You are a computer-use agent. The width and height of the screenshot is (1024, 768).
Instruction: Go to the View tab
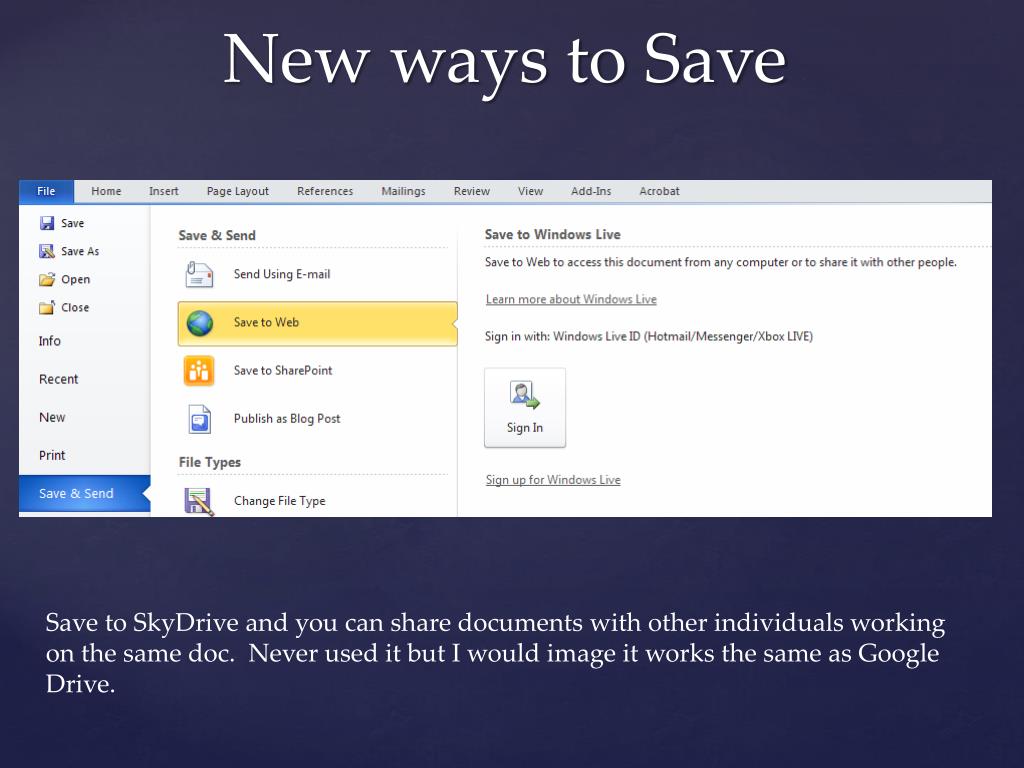coord(530,191)
